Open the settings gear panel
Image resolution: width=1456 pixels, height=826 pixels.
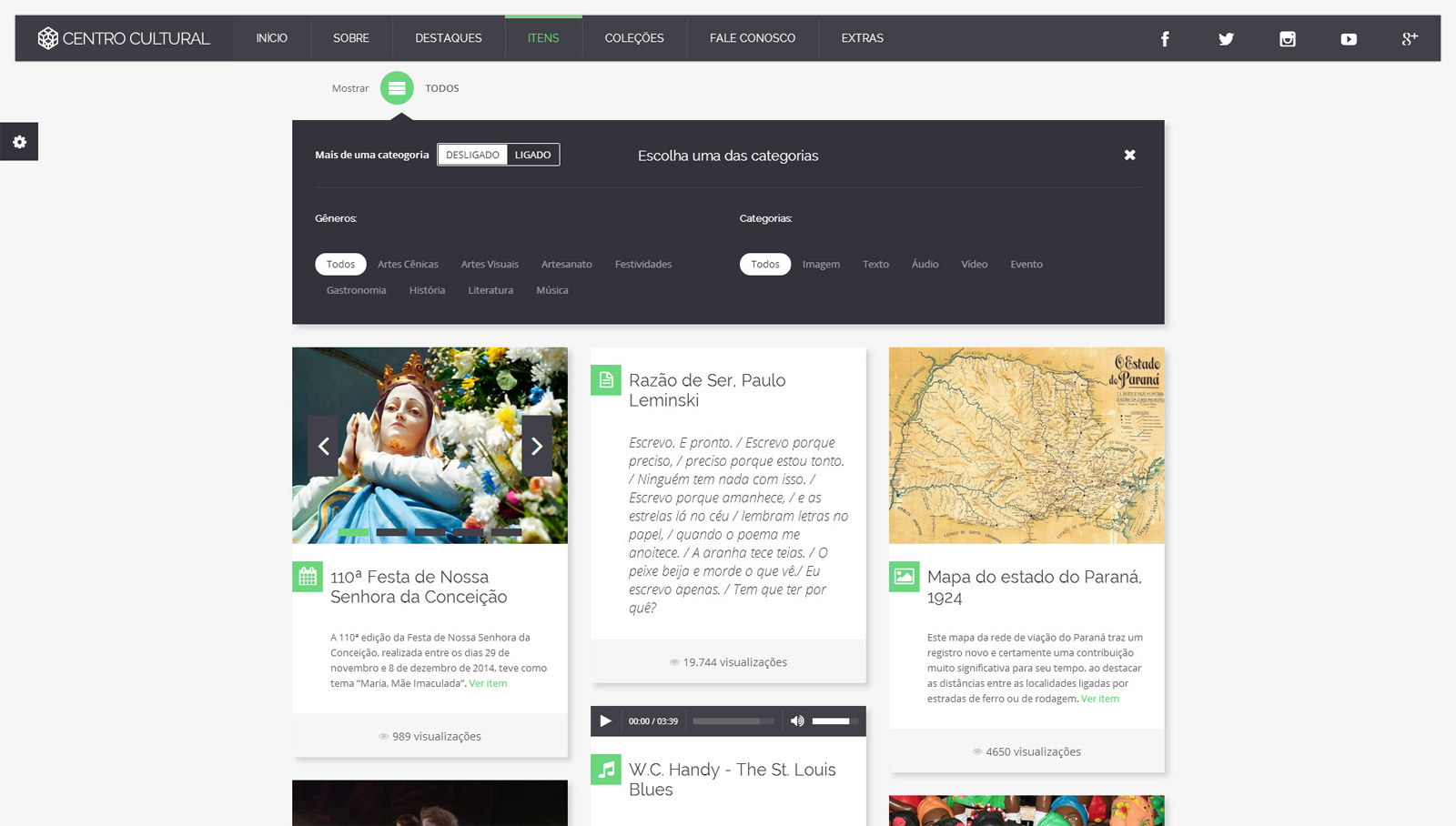pos(19,142)
